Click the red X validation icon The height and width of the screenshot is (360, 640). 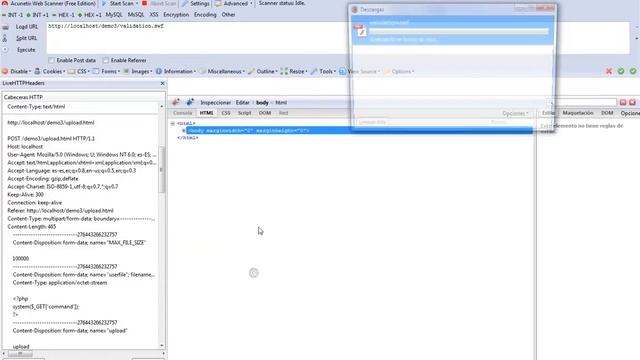(609, 71)
